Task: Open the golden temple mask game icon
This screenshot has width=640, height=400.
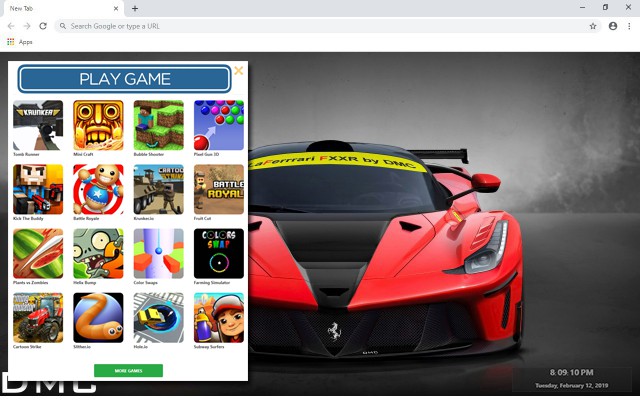Action: coord(98,125)
